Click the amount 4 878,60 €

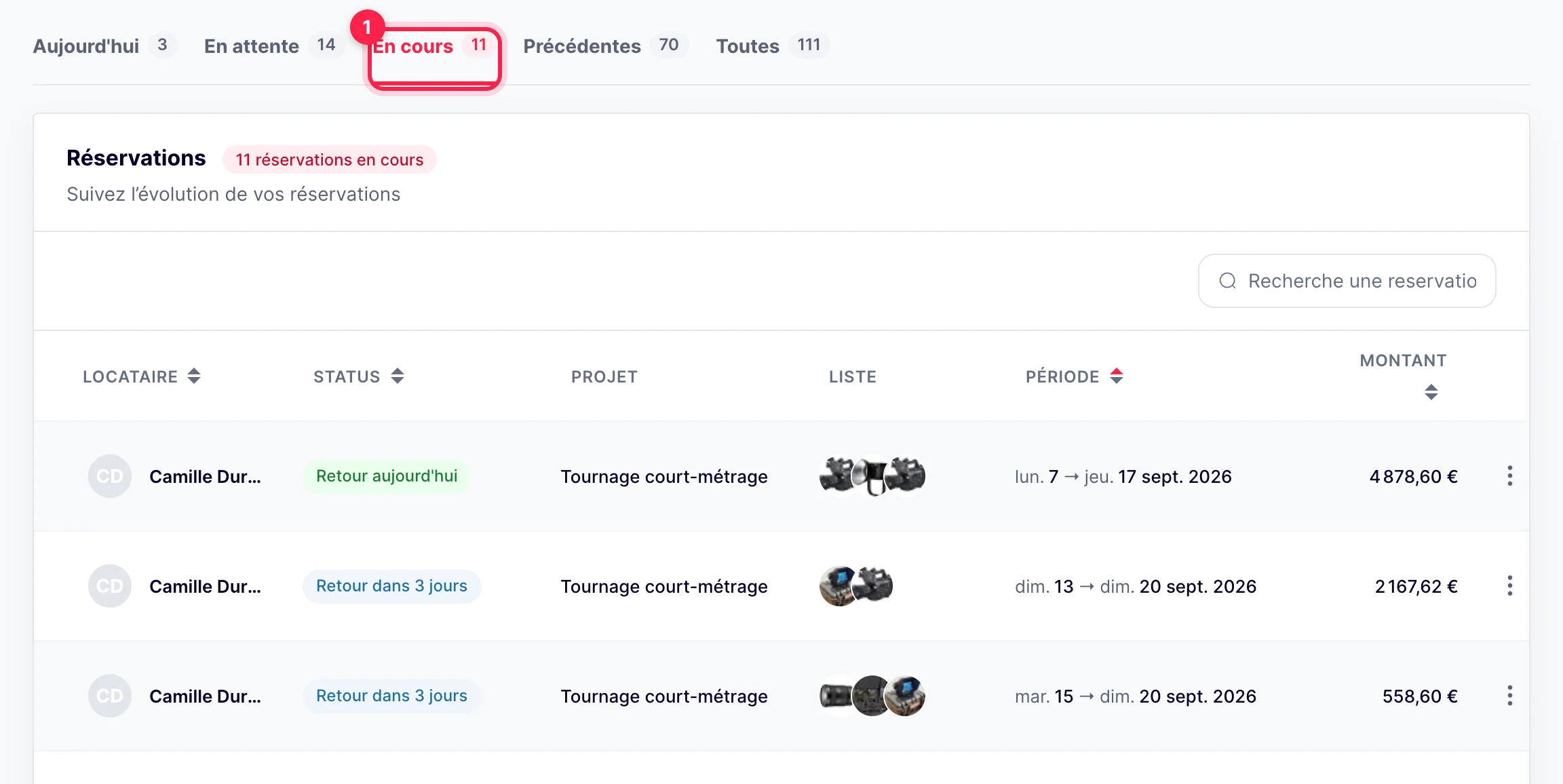[x=1414, y=477]
